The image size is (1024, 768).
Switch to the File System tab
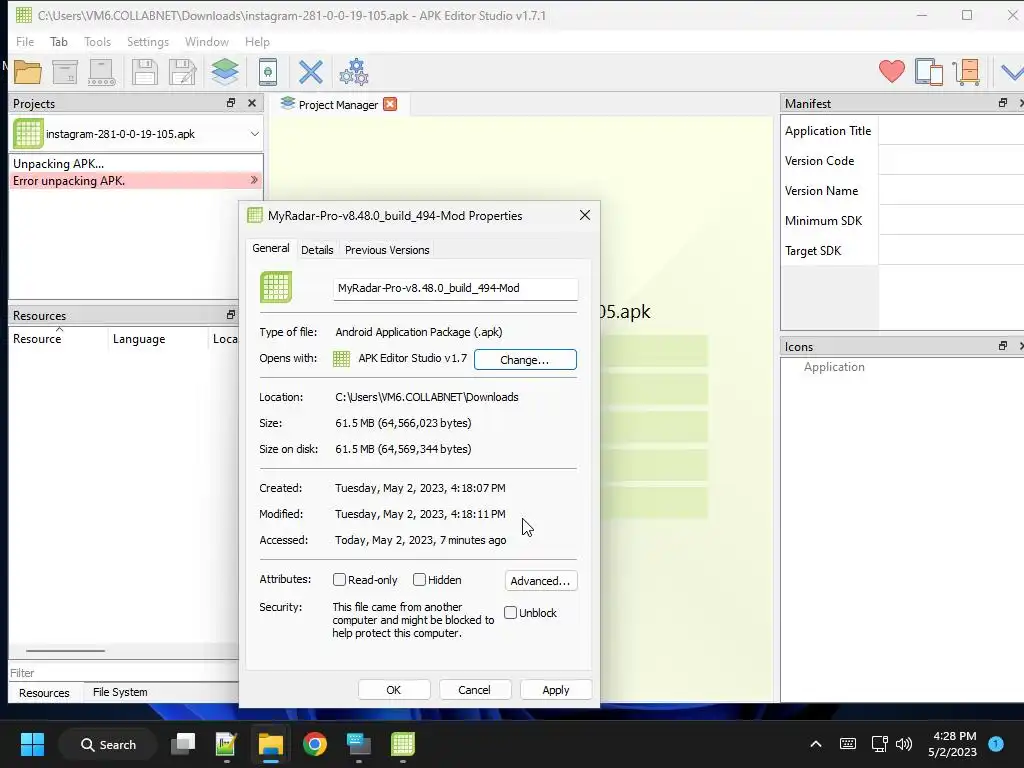coord(120,692)
